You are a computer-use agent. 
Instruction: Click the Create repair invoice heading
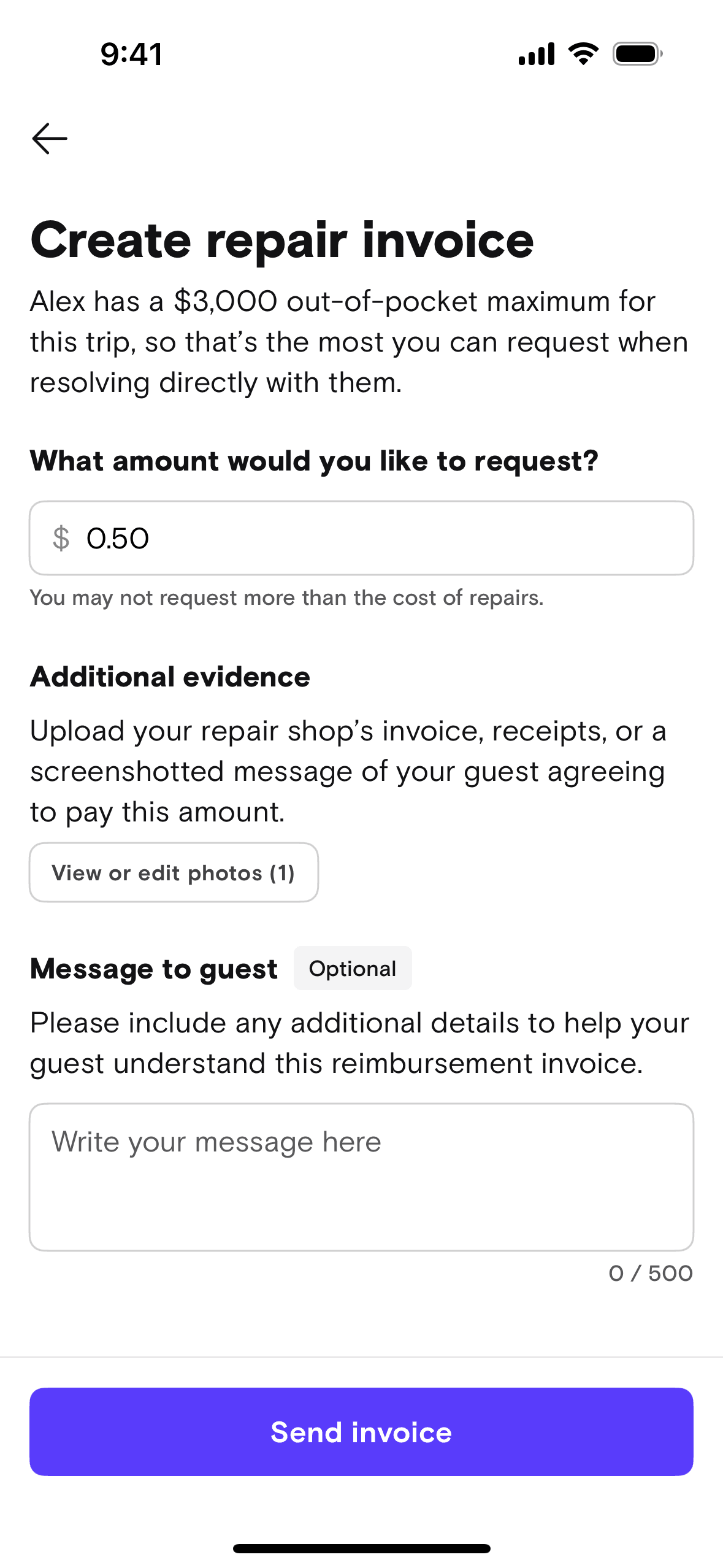[282, 240]
